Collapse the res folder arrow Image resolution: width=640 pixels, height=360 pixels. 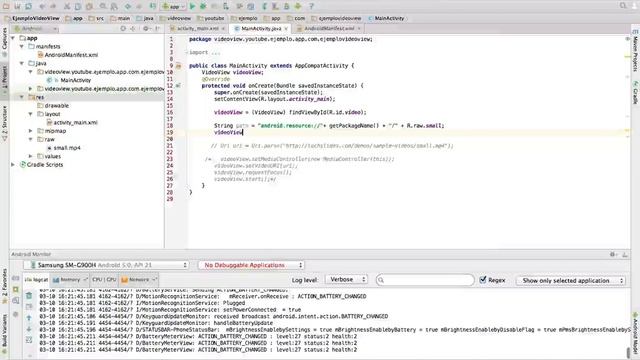(x=22, y=97)
